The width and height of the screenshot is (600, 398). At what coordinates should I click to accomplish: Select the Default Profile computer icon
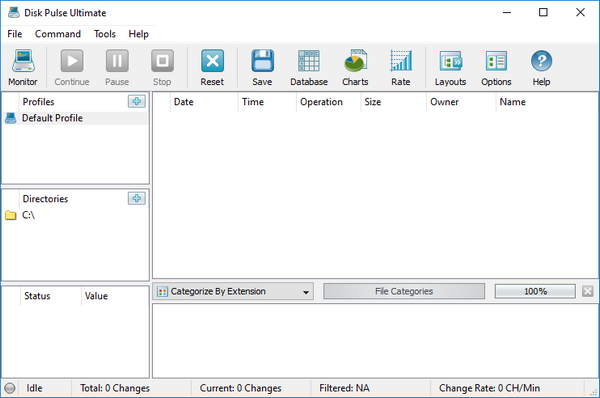(x=11, y=118)
